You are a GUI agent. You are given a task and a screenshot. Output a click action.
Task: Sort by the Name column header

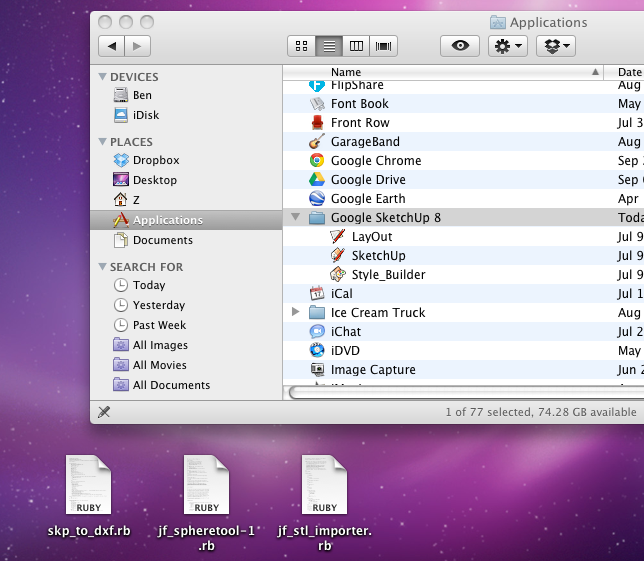point(443,72)
